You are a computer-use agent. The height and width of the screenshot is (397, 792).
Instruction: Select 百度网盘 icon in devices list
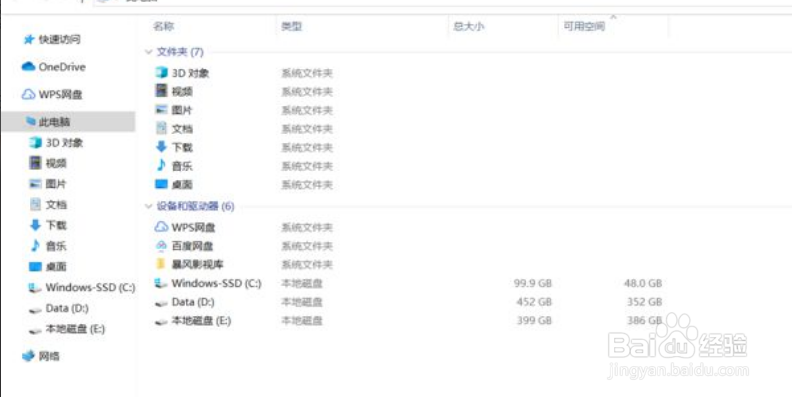coord(161,246)
